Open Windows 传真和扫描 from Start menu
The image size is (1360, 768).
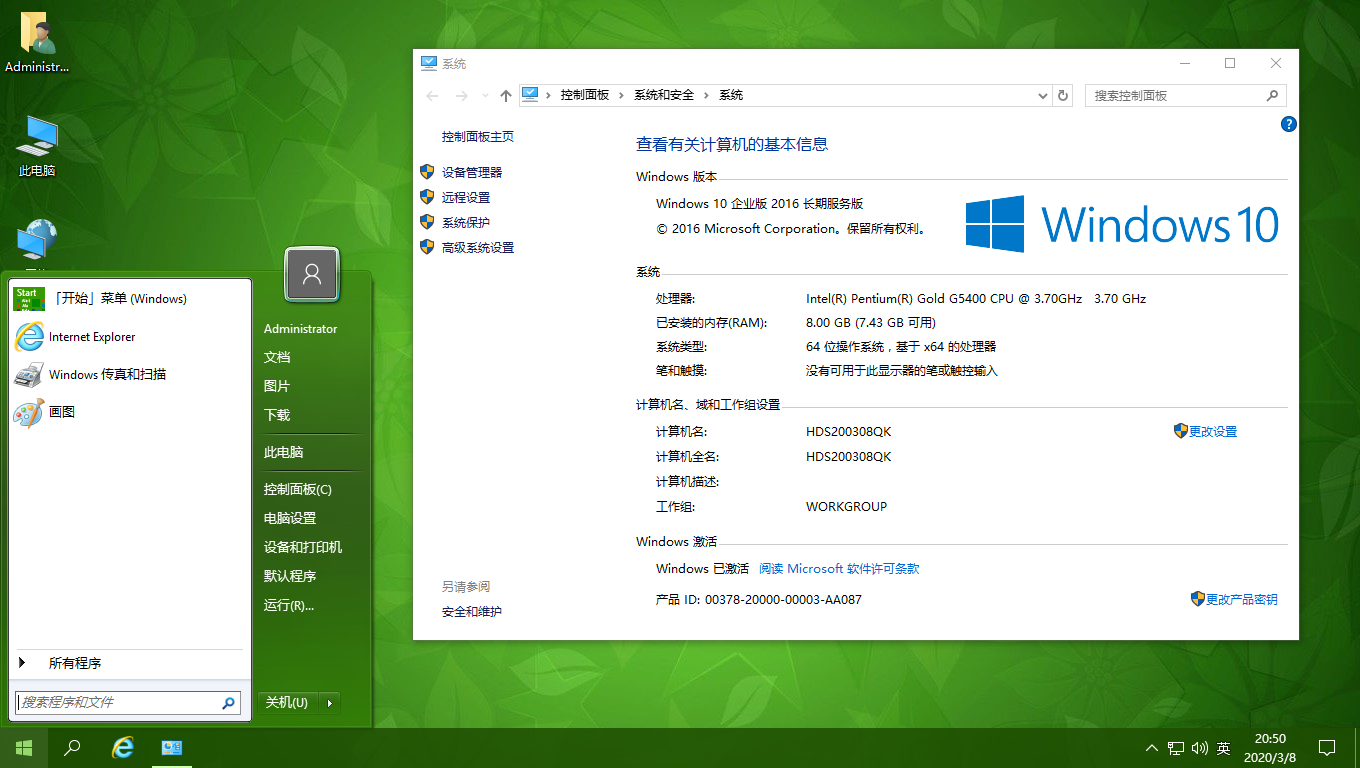tap(130, 375)
